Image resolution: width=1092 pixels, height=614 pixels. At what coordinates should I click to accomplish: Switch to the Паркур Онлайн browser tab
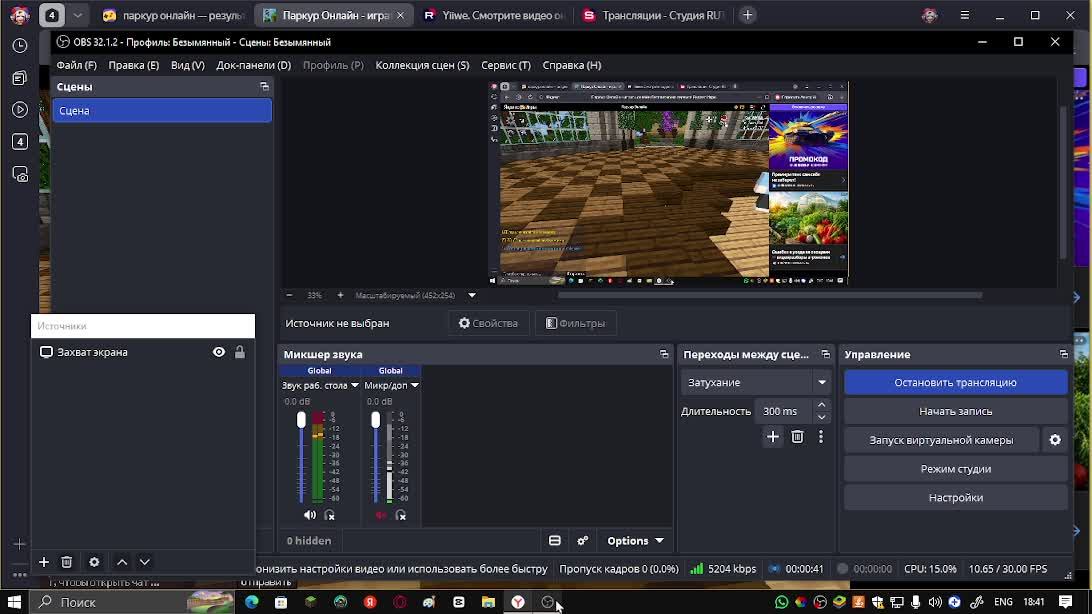(334, 15)
